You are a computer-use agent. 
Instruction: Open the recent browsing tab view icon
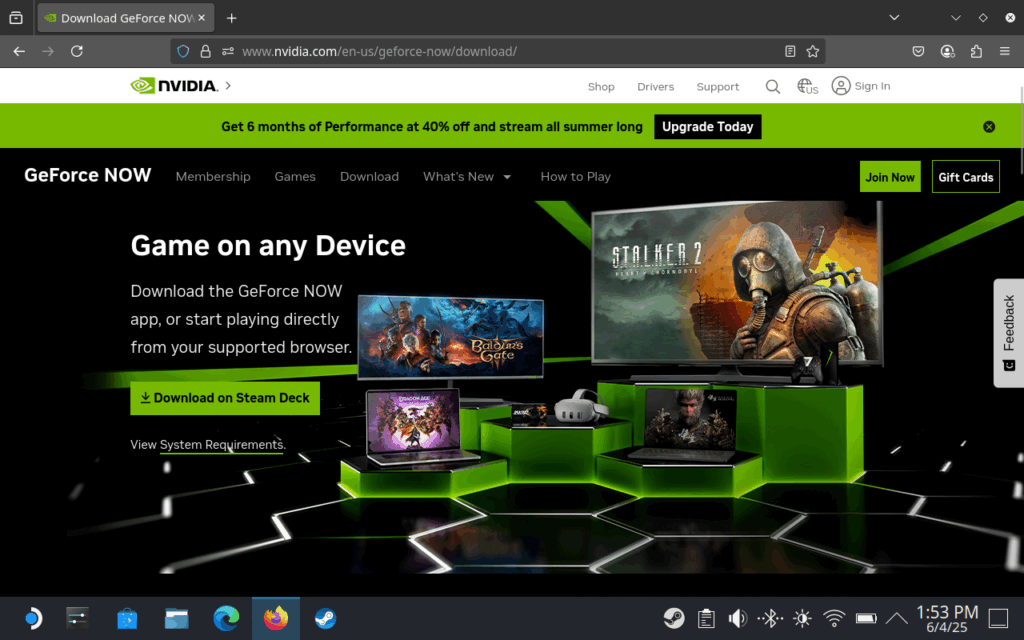click(x=16, y=18)
